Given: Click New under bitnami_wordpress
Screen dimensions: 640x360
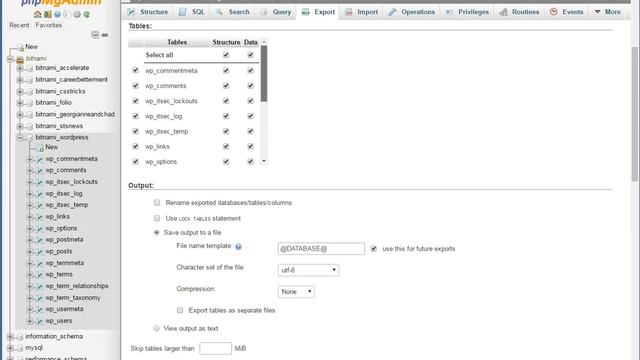Looking at the screenshot, I should click(x=51, y=147).
